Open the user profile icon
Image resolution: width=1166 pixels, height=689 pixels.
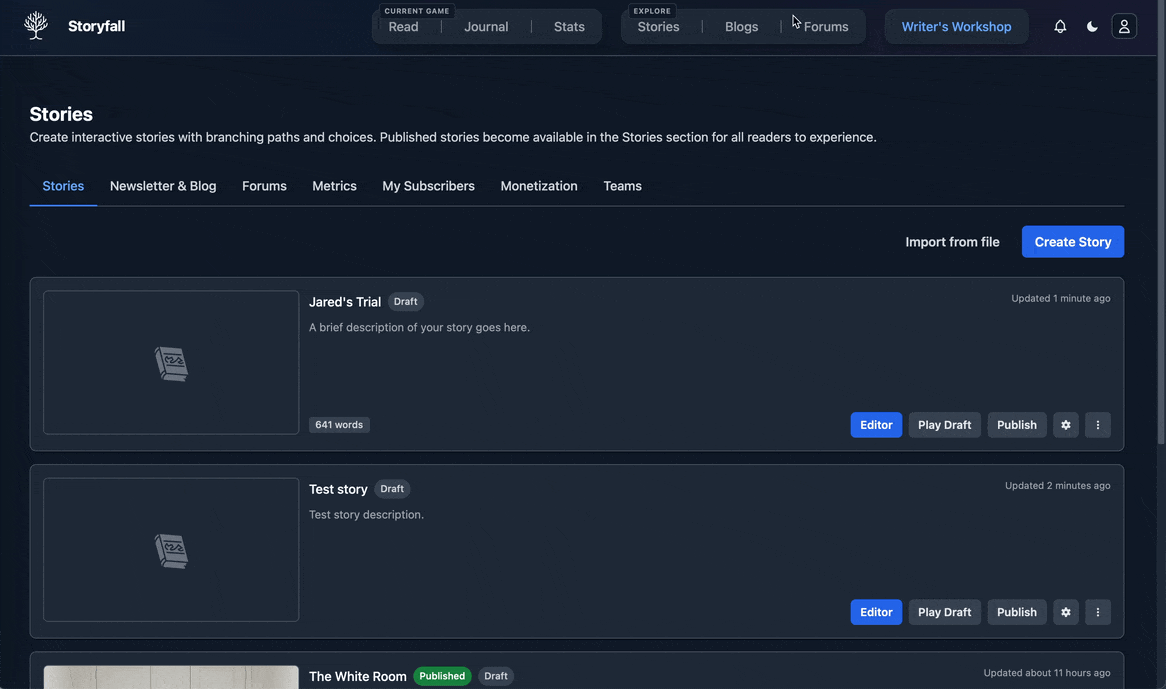coord(1124,27)
